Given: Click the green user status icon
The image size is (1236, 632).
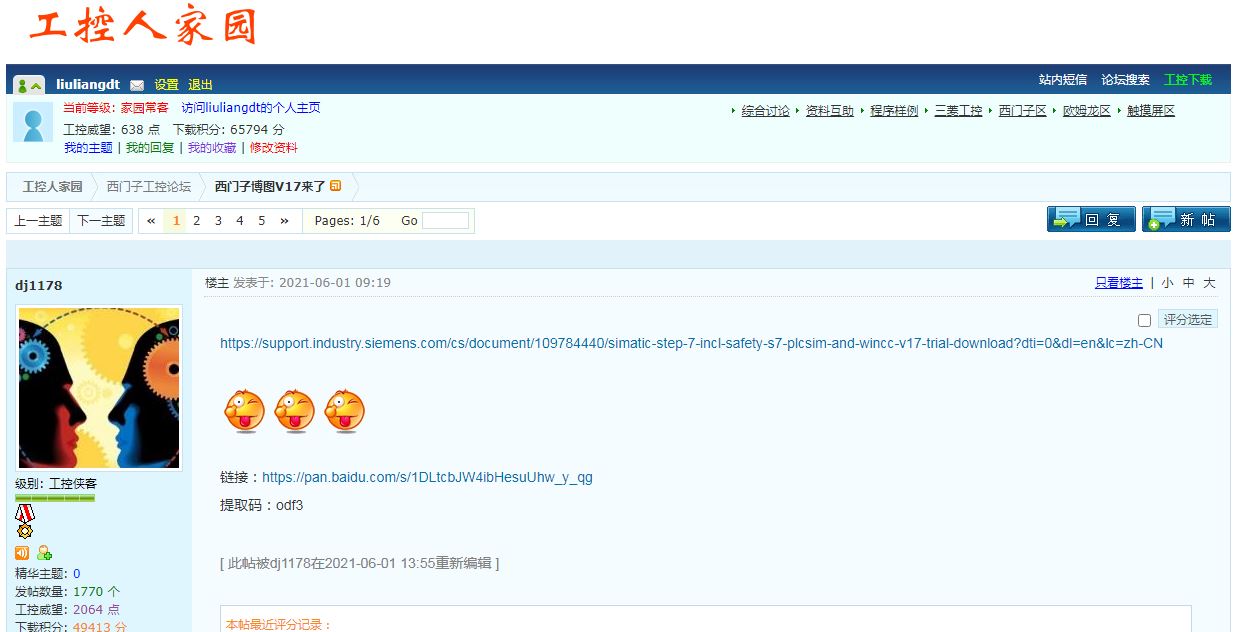Looking at the screenshot, I should (x=30, y=85).
